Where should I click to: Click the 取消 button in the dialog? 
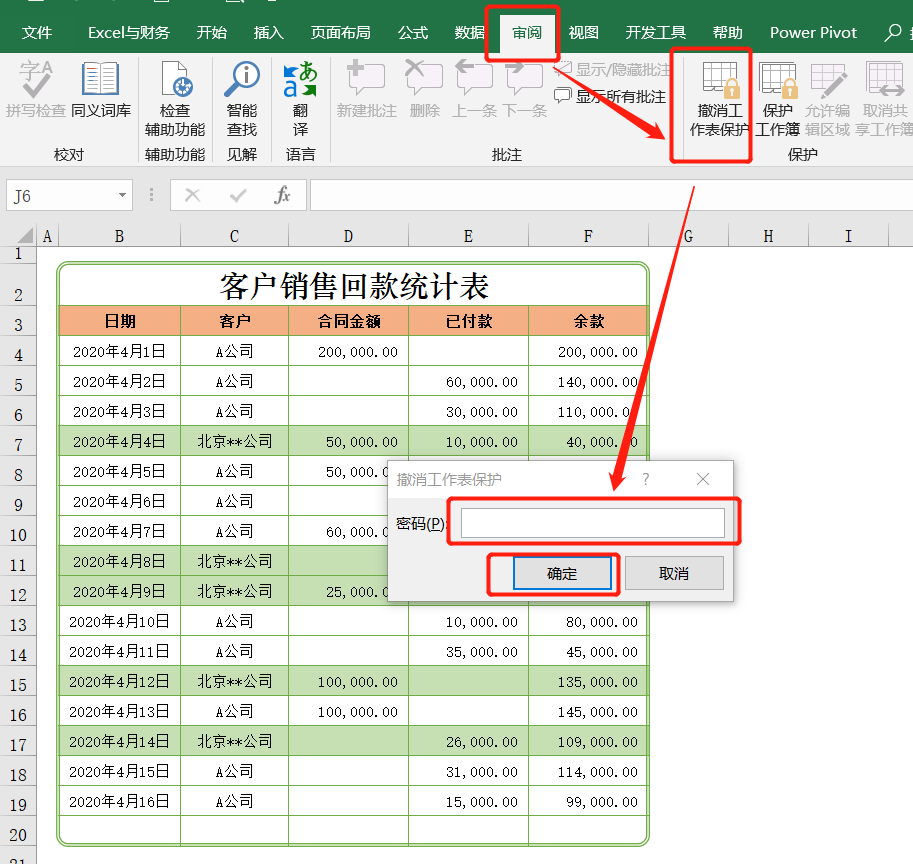coord(674,573)
